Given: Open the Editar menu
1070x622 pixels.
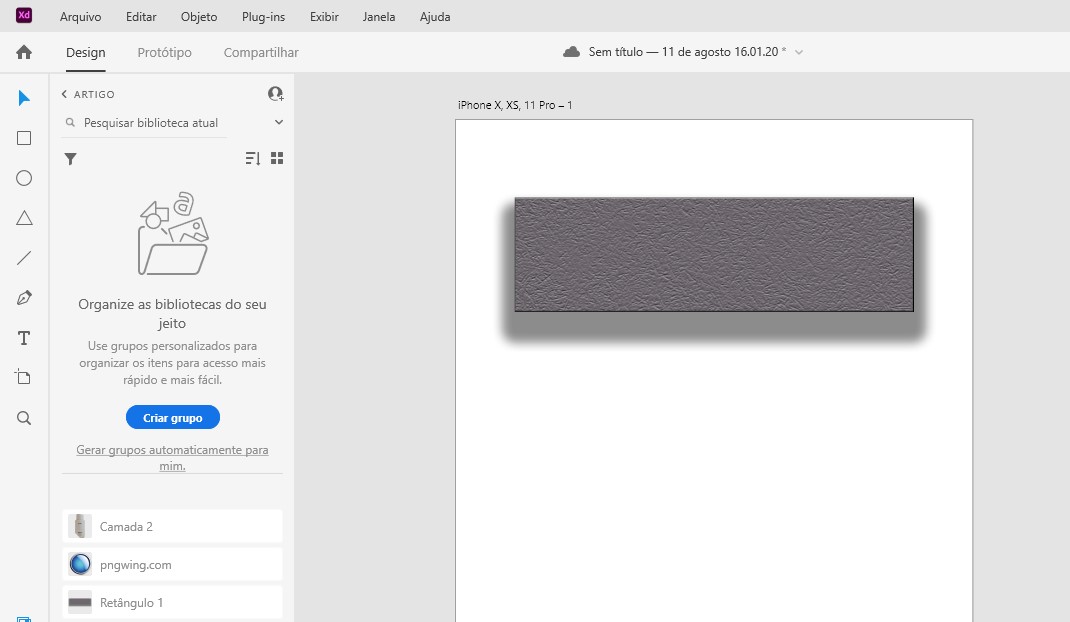Looking at the screenshot, I should 141,16.
